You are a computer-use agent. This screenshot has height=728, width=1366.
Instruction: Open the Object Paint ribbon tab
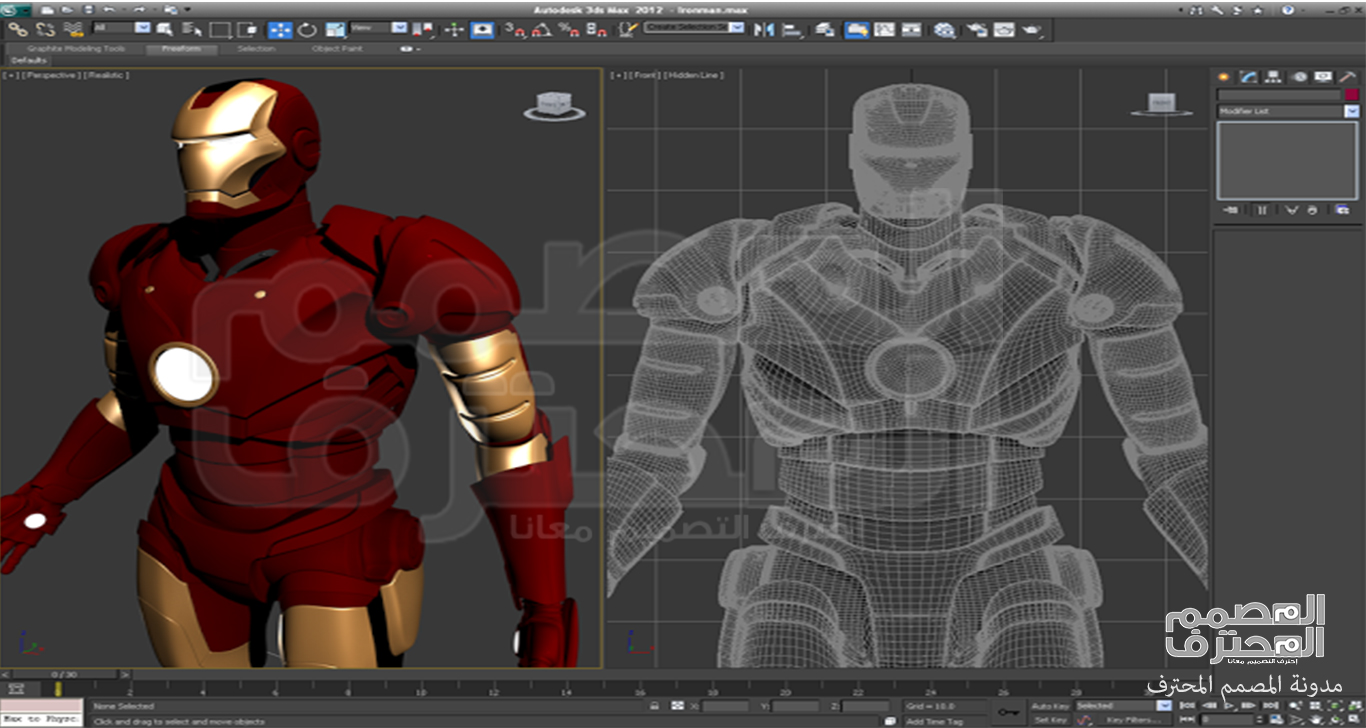[339, 48]
